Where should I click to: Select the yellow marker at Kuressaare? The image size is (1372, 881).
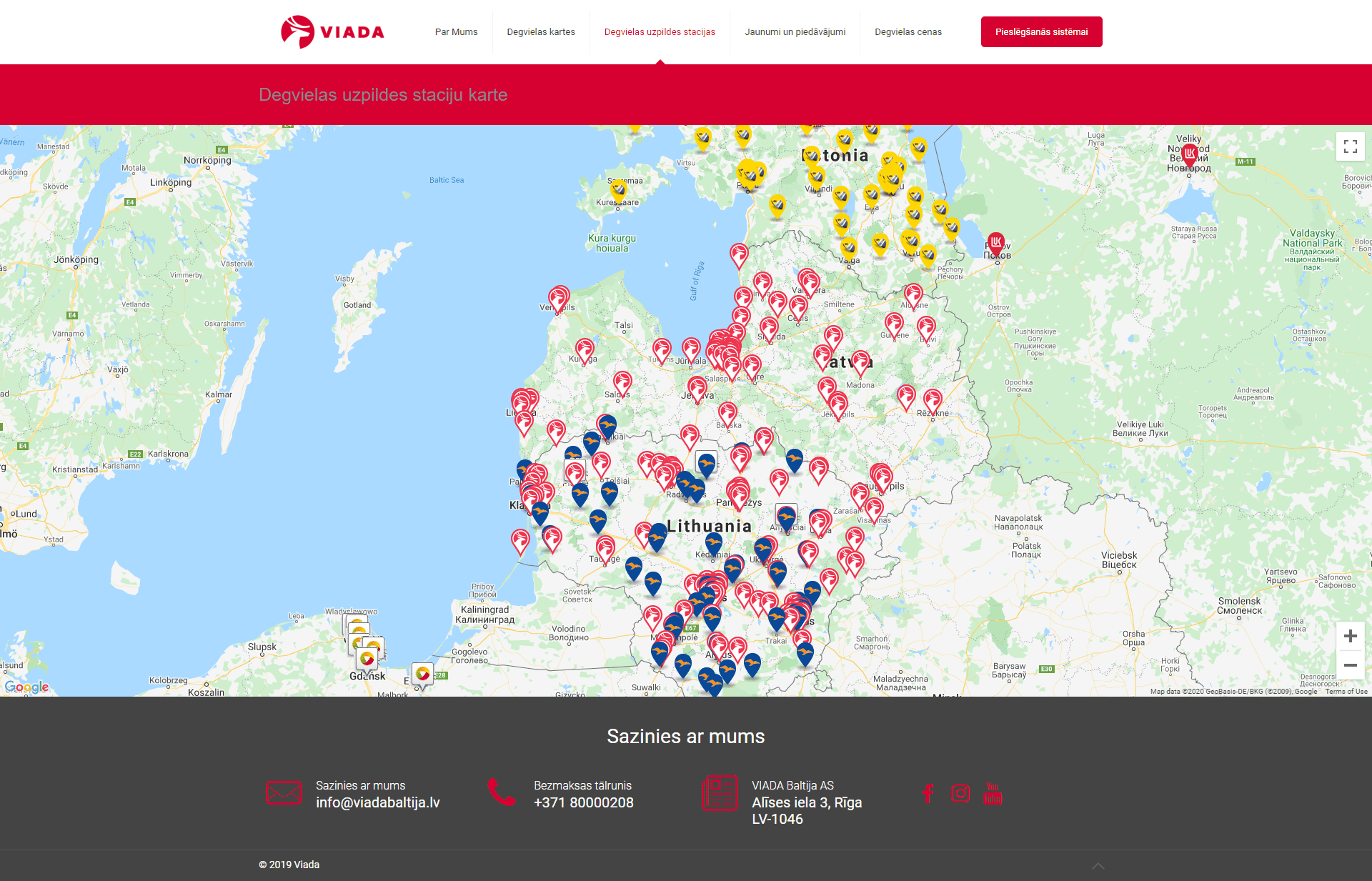tap(619, 191)
